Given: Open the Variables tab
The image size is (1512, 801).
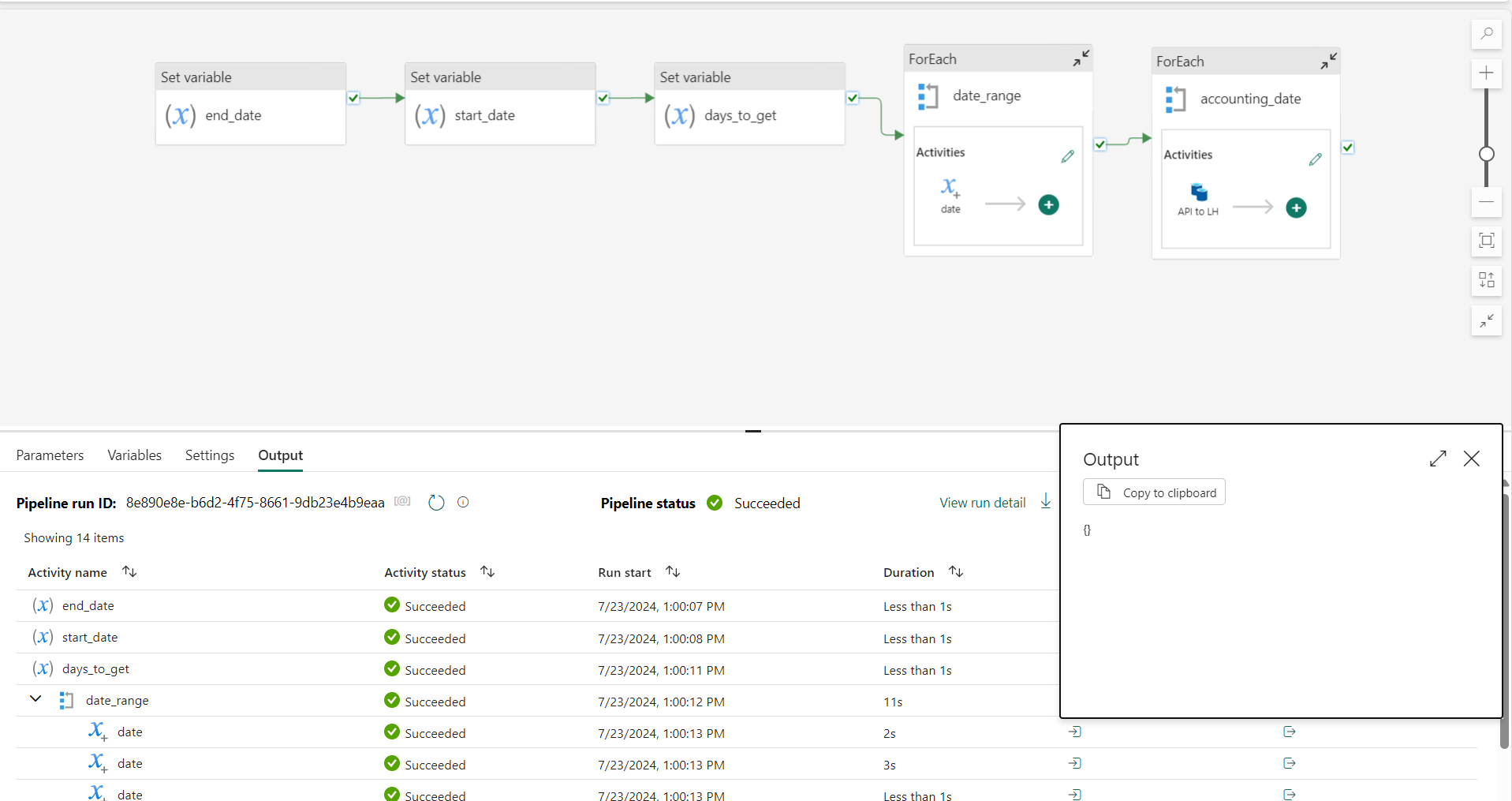Looking at the screenshot, I should [134, 455].
